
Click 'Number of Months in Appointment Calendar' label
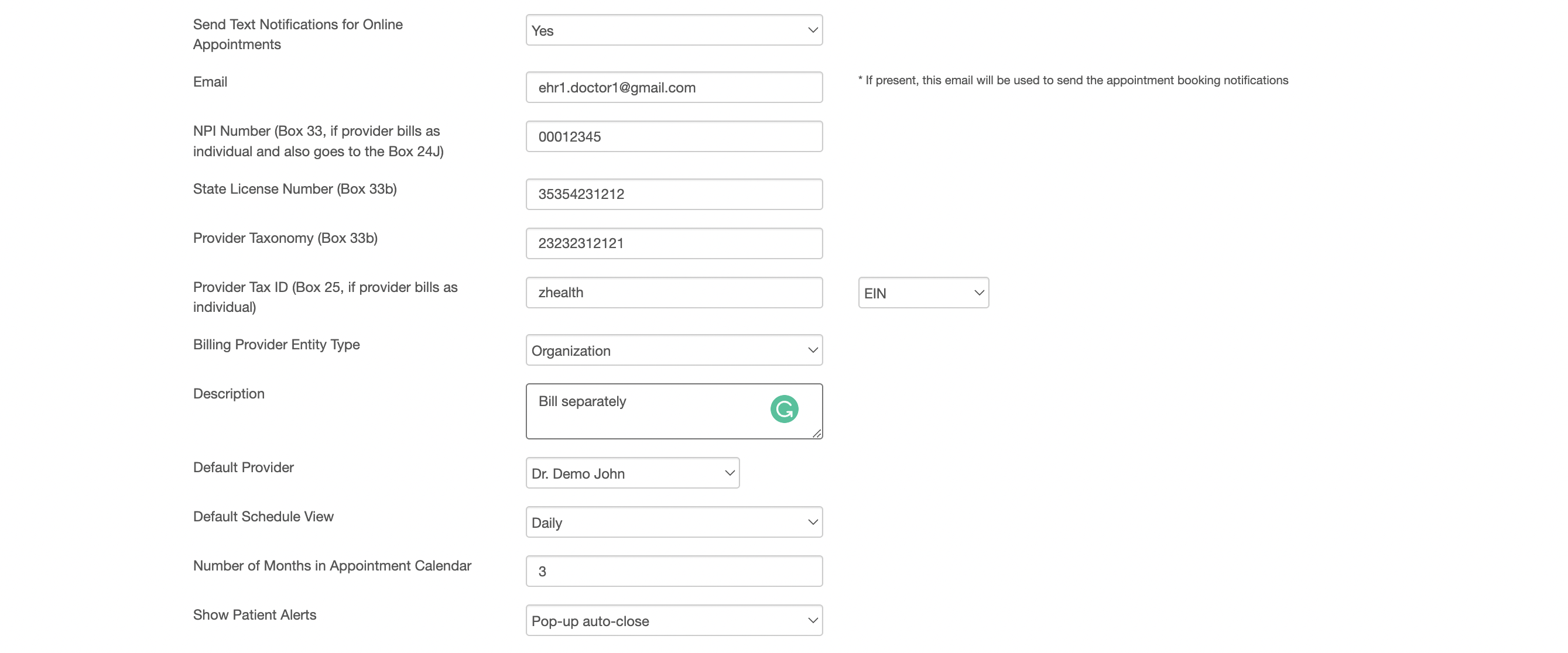(332, 565)
